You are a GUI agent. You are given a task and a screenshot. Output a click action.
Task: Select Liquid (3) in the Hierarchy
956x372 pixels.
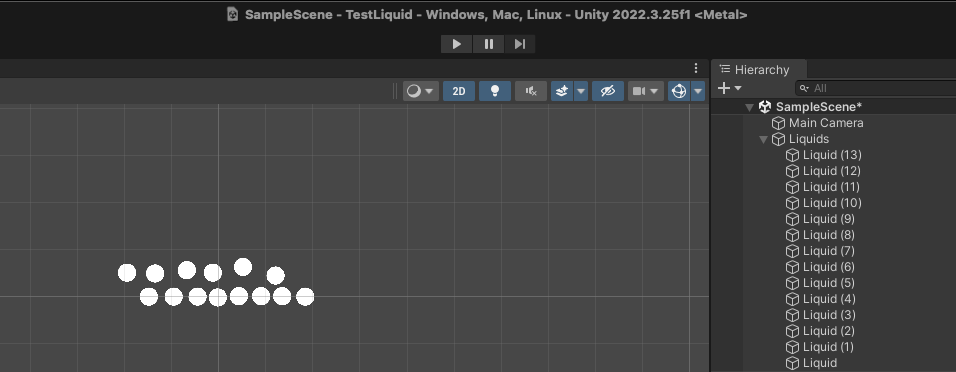(x=829, y=315)
